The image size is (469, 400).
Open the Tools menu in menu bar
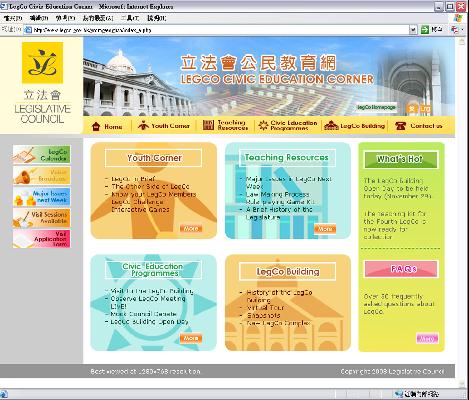click(130, 18)
